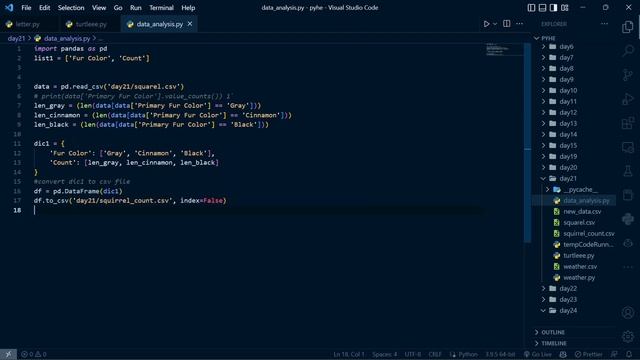This screenshot has width=640, height=360.
Task: Open the Run and Debug view icon
Action: (628, 99)
